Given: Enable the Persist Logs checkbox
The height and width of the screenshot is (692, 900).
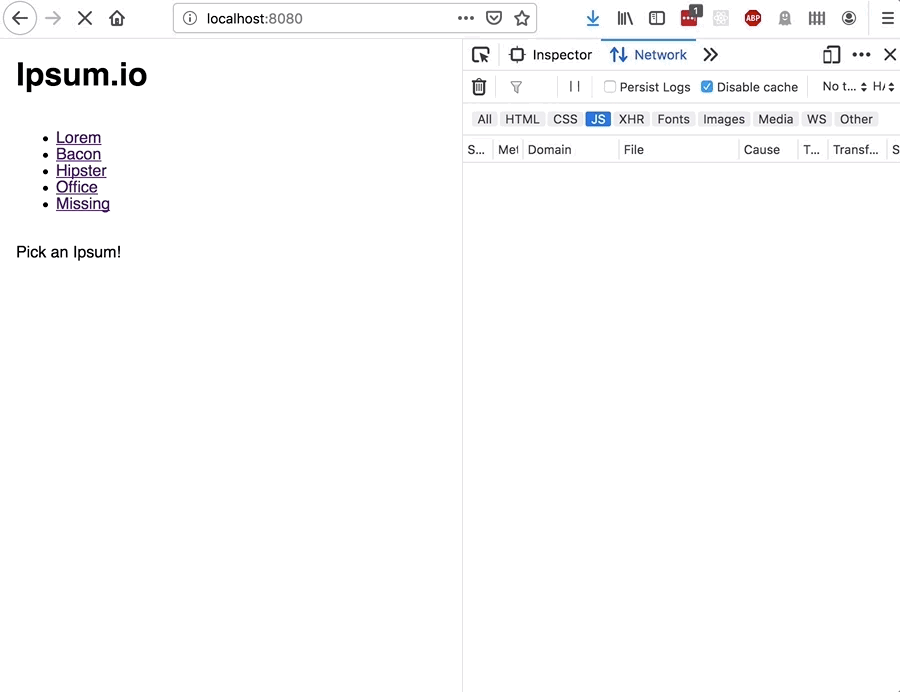Looking at the screenshot, I should (610, 87).
